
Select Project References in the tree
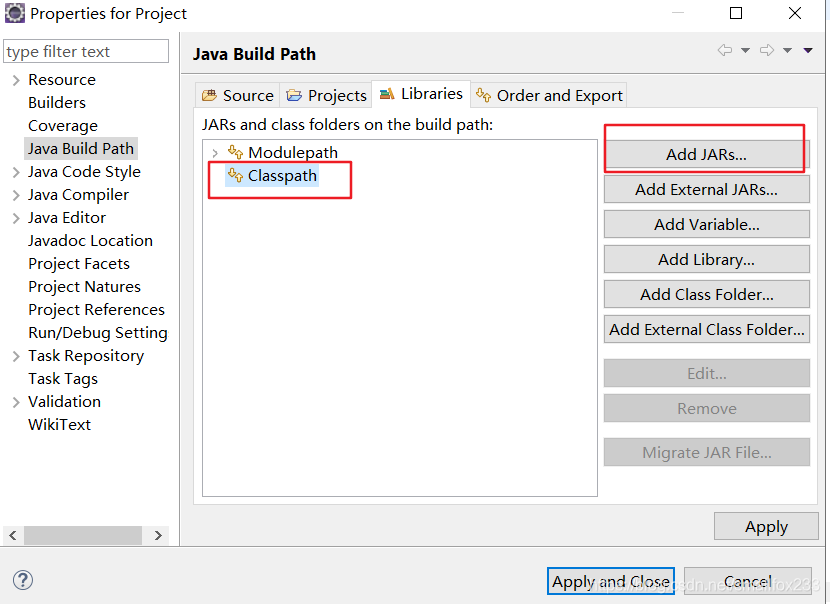coord(96,309)
